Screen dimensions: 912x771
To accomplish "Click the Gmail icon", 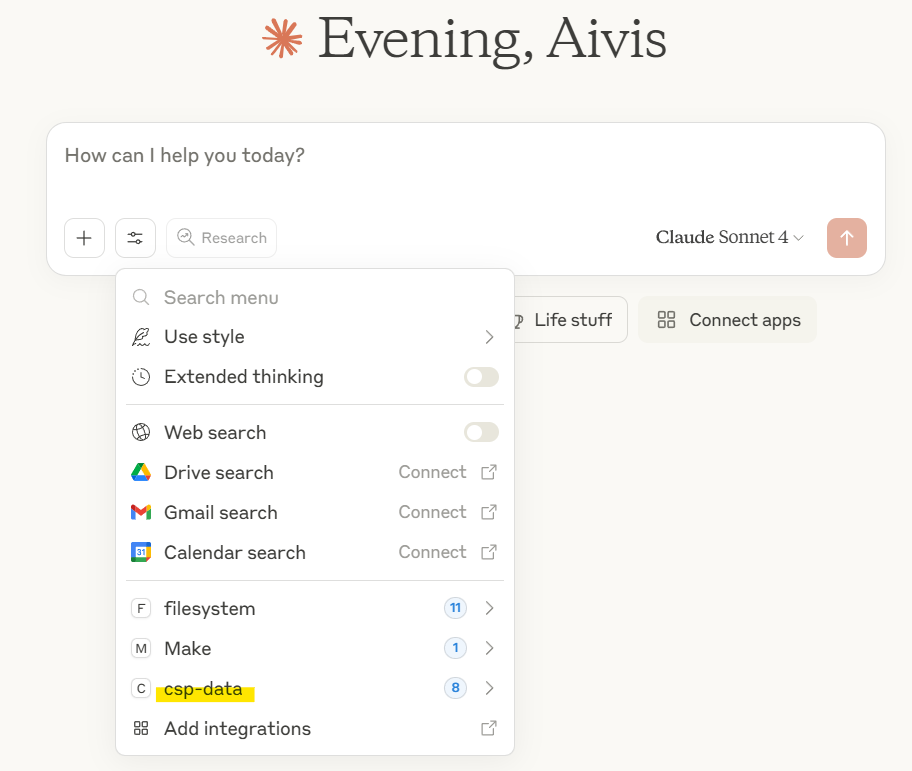I will 141,512.
